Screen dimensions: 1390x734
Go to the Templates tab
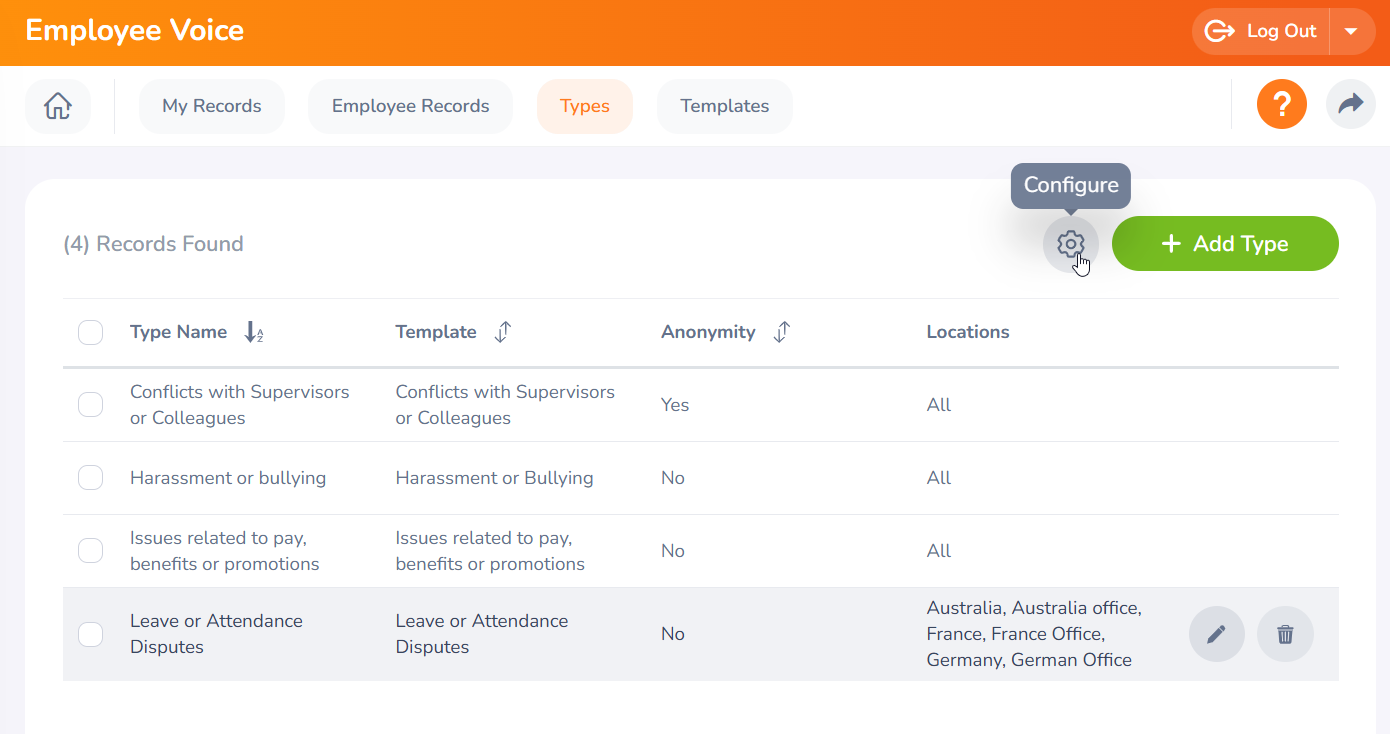[724, 106]
